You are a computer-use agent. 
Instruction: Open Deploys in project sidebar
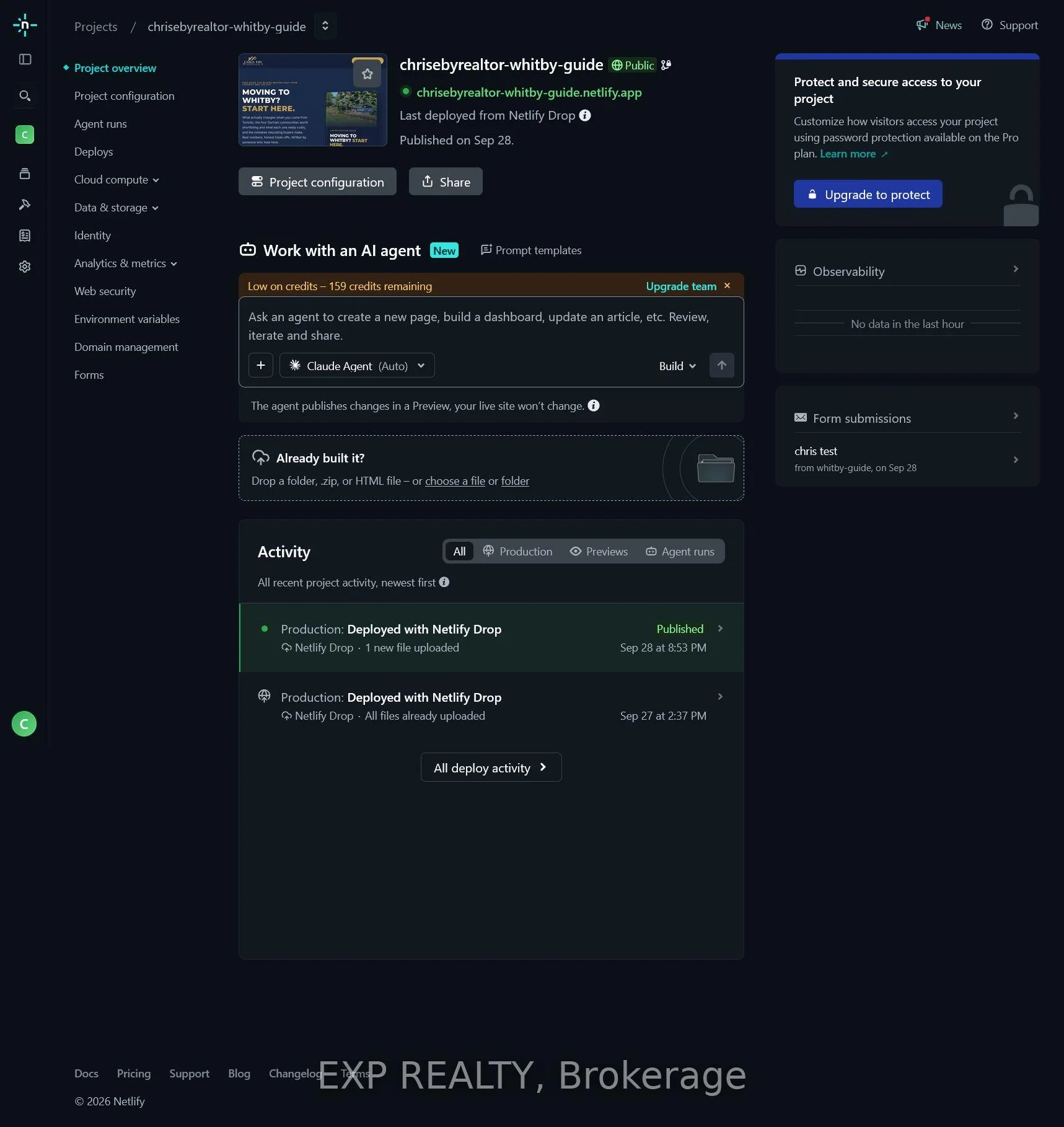[94, 152]
